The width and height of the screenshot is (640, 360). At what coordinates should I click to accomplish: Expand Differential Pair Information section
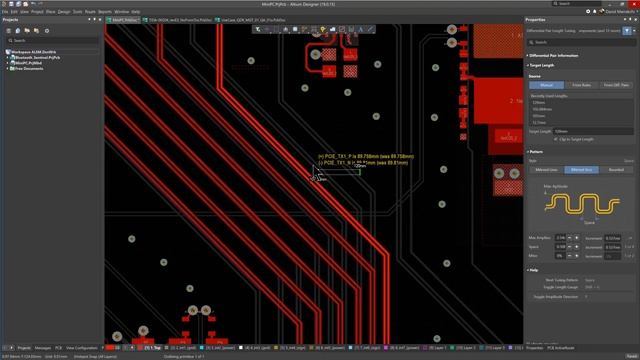click(x=553, y=56)
